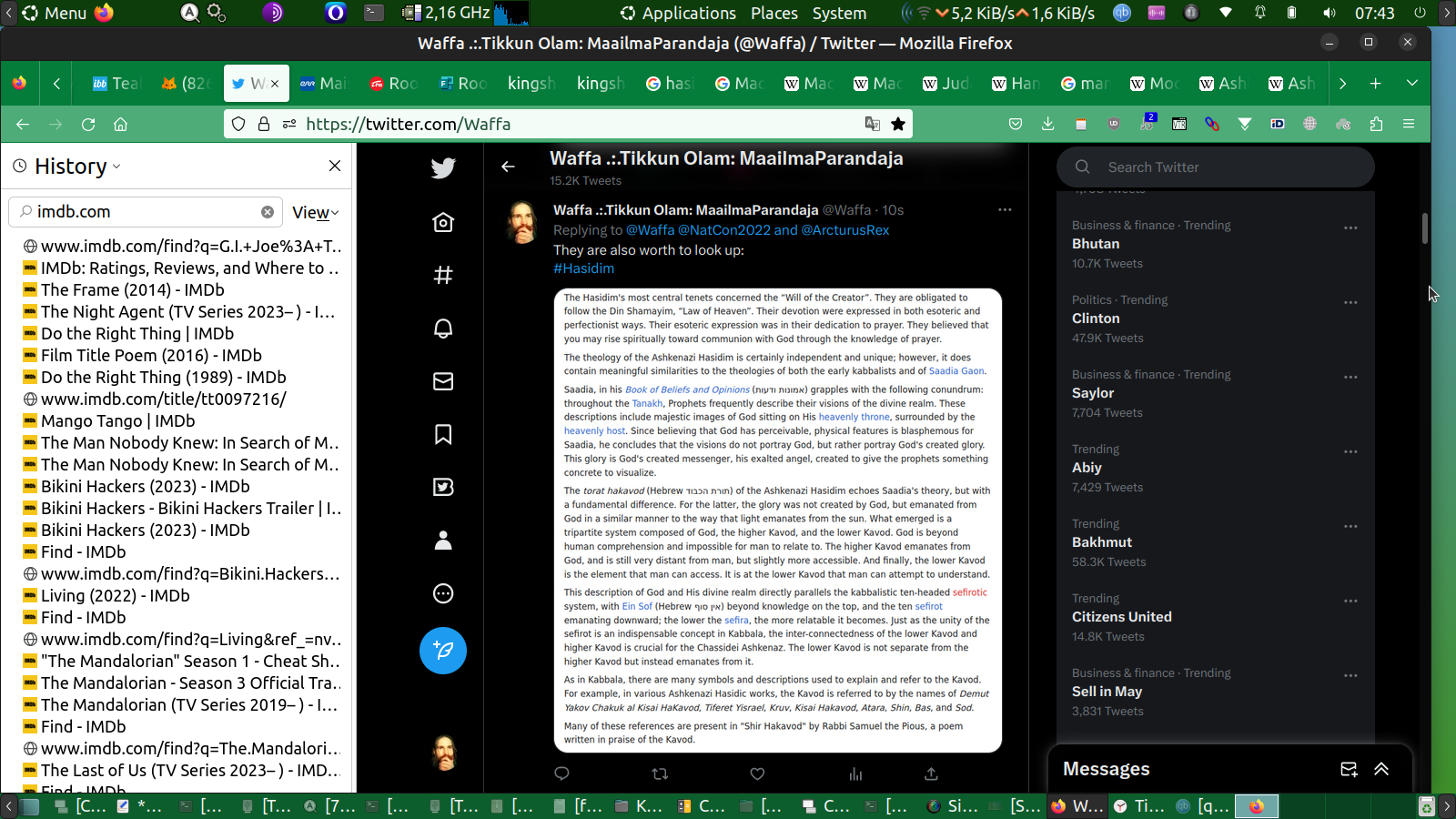Open Twitter home via the bird logo

pyautogui.click(x=443, y=168)
